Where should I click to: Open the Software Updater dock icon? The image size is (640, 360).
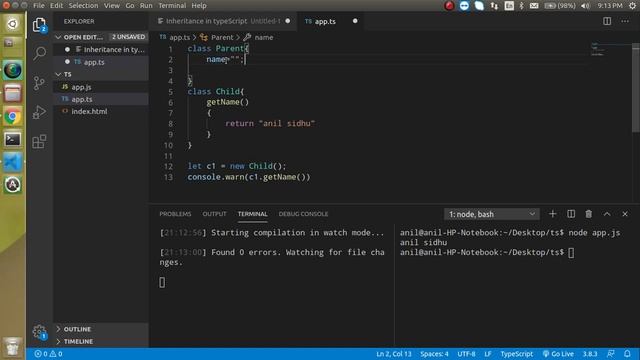click(x=13, y=185)
